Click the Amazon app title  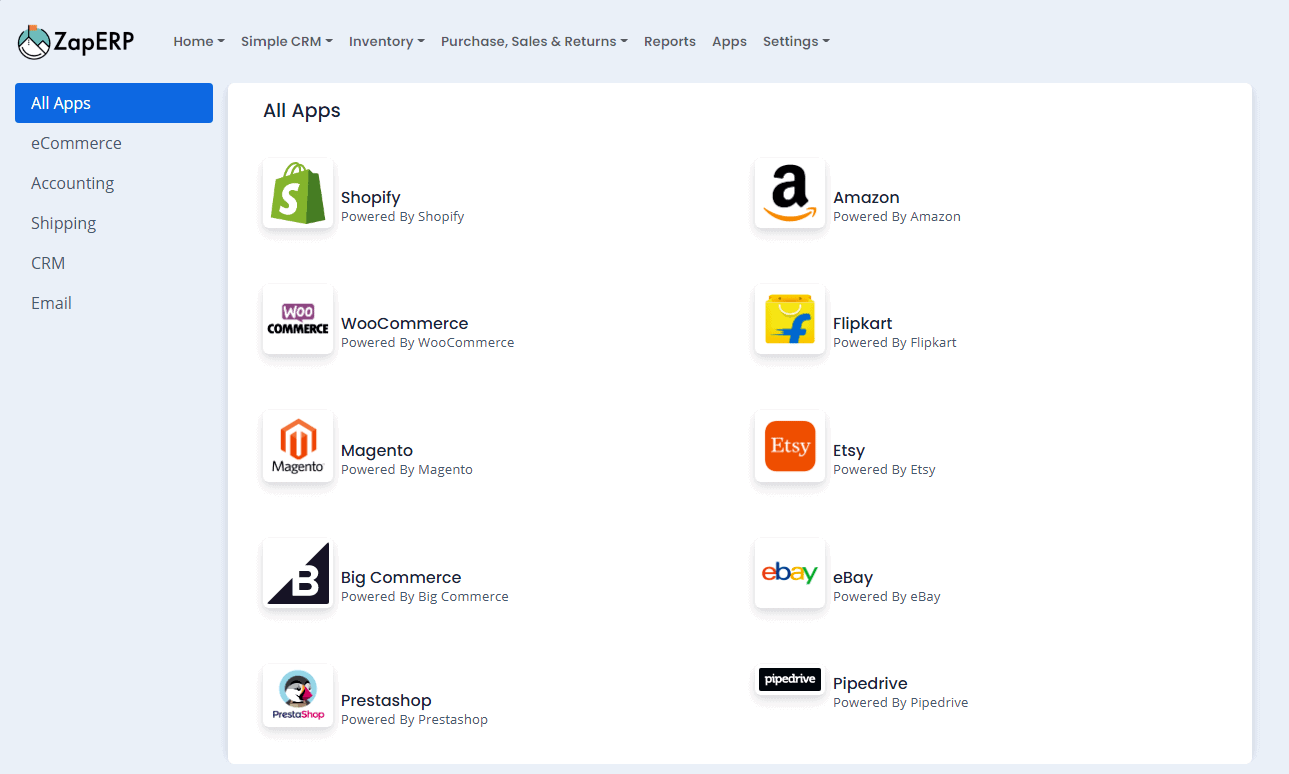tap(866, 197)
